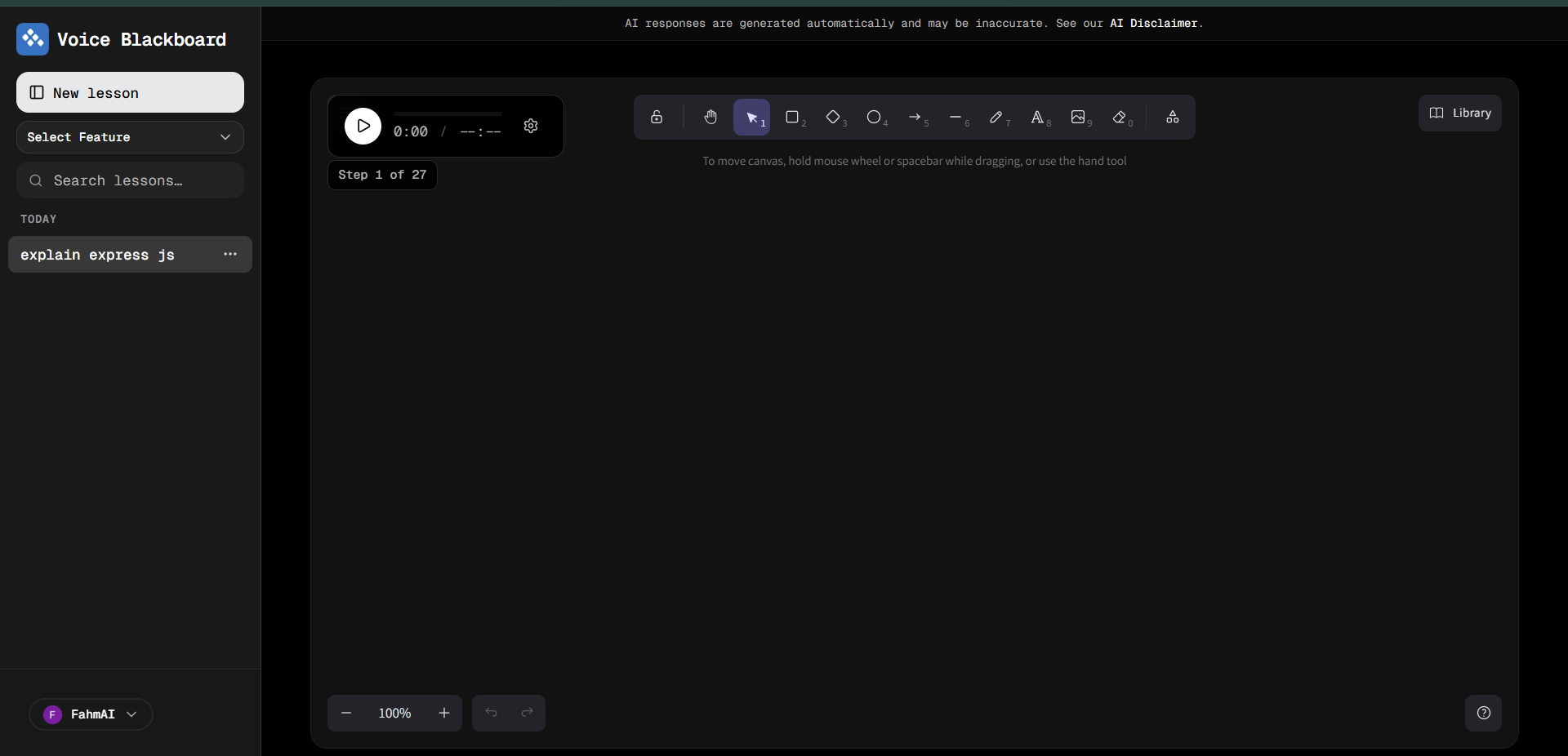The height and width of the screenshot is (756, 1568).
Task: Expand the Select Feature dropdown
Action: pyautogui.click(x=130, y=137)
